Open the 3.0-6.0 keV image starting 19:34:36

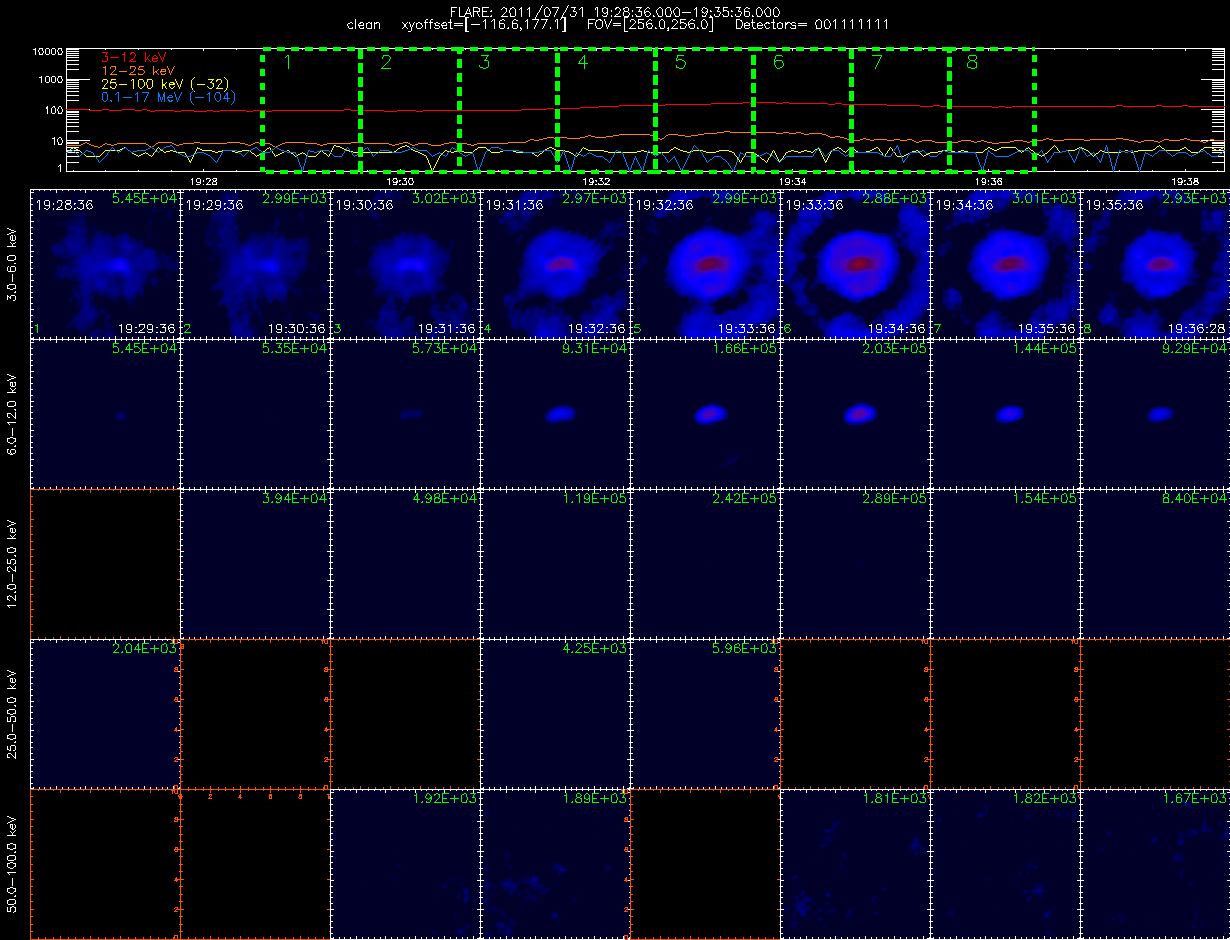coord(1005,263)
